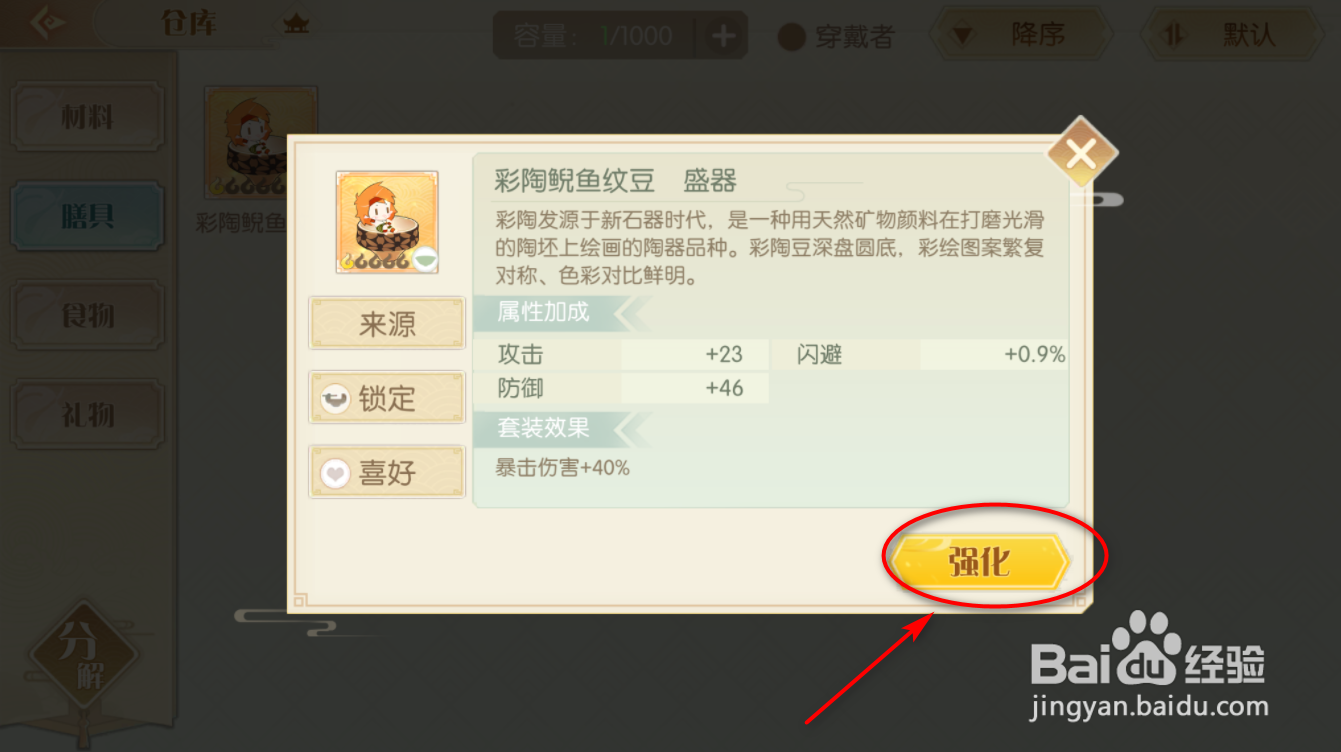Expand capacity with the plus icon
This screenshot has width=1341, height=752.
pyautogui.click(x=722, y=37)
